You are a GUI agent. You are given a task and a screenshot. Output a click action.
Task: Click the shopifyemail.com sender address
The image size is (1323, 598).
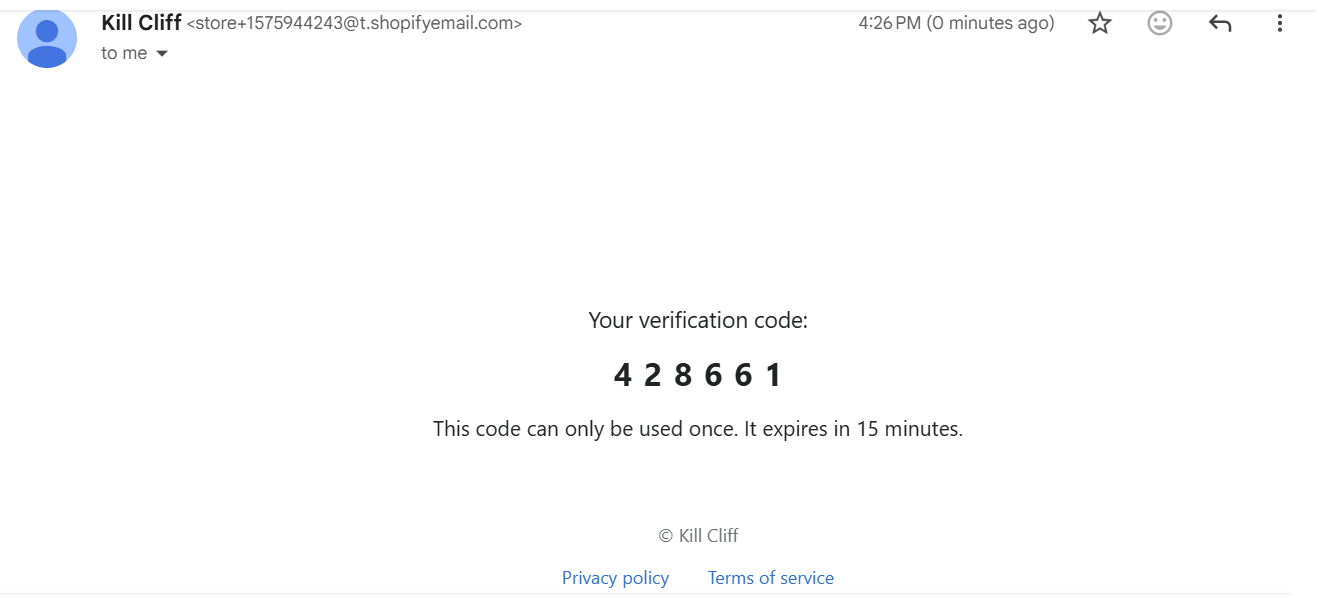[x=354, y=23]
